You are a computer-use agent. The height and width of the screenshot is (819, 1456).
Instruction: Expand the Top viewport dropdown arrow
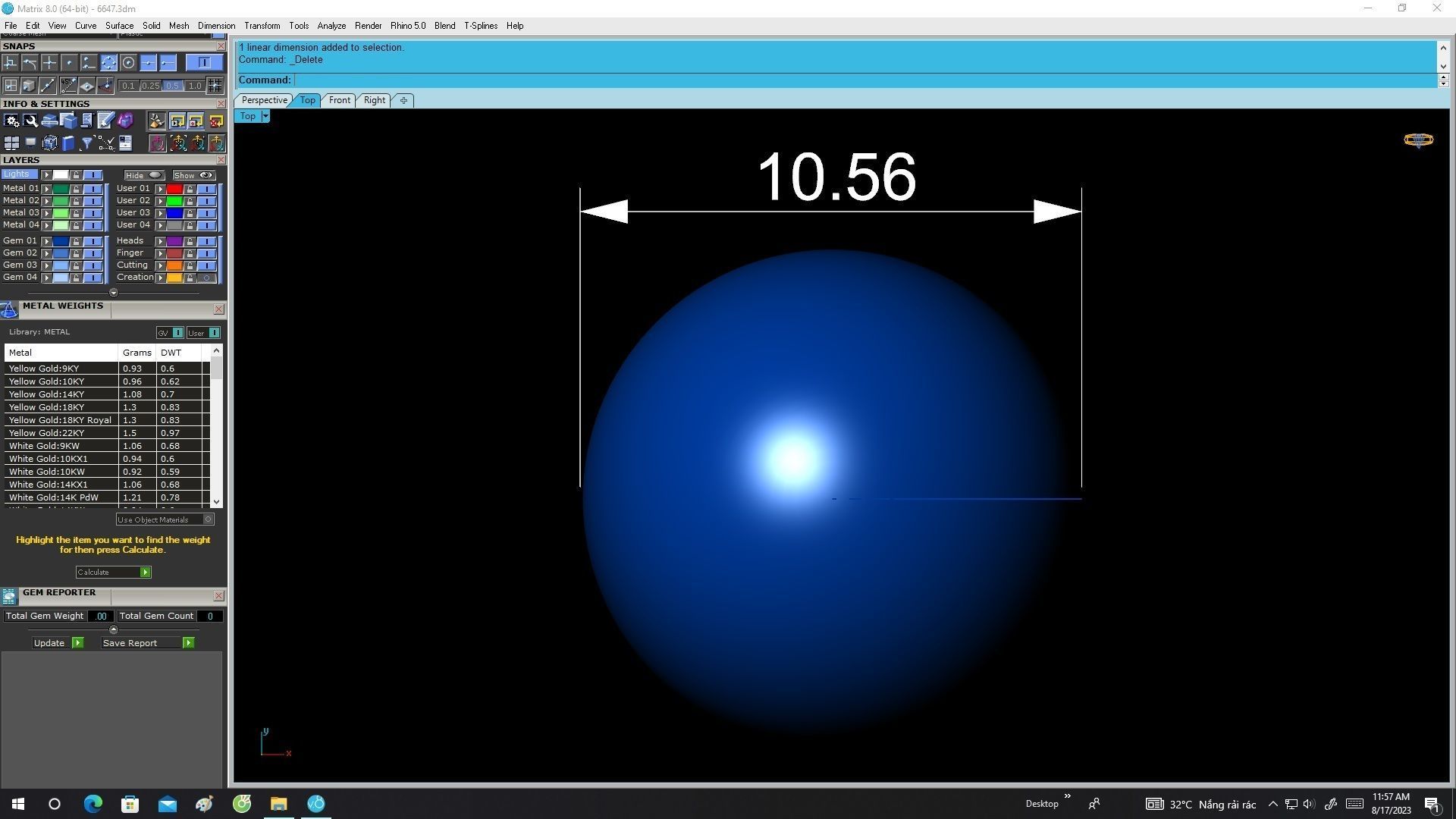click(265, 116)
